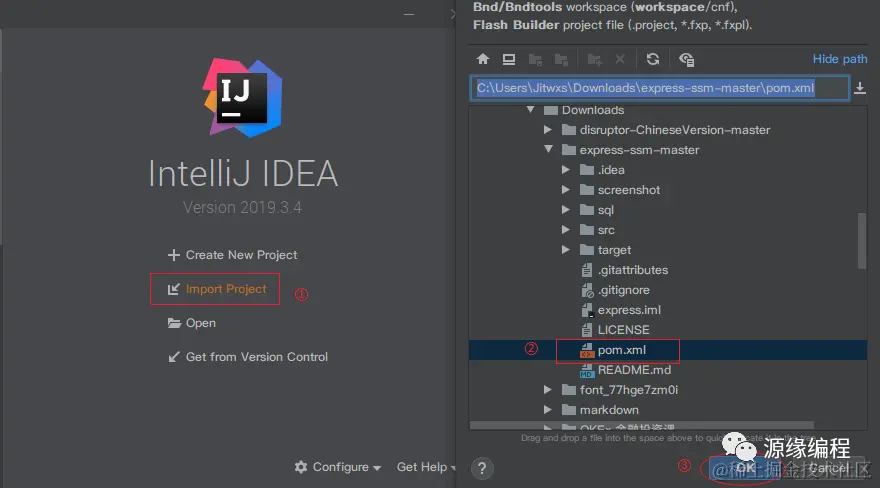880x488 pixels.
Task: Select the express.iml file icon
Action: click(587, 310)
